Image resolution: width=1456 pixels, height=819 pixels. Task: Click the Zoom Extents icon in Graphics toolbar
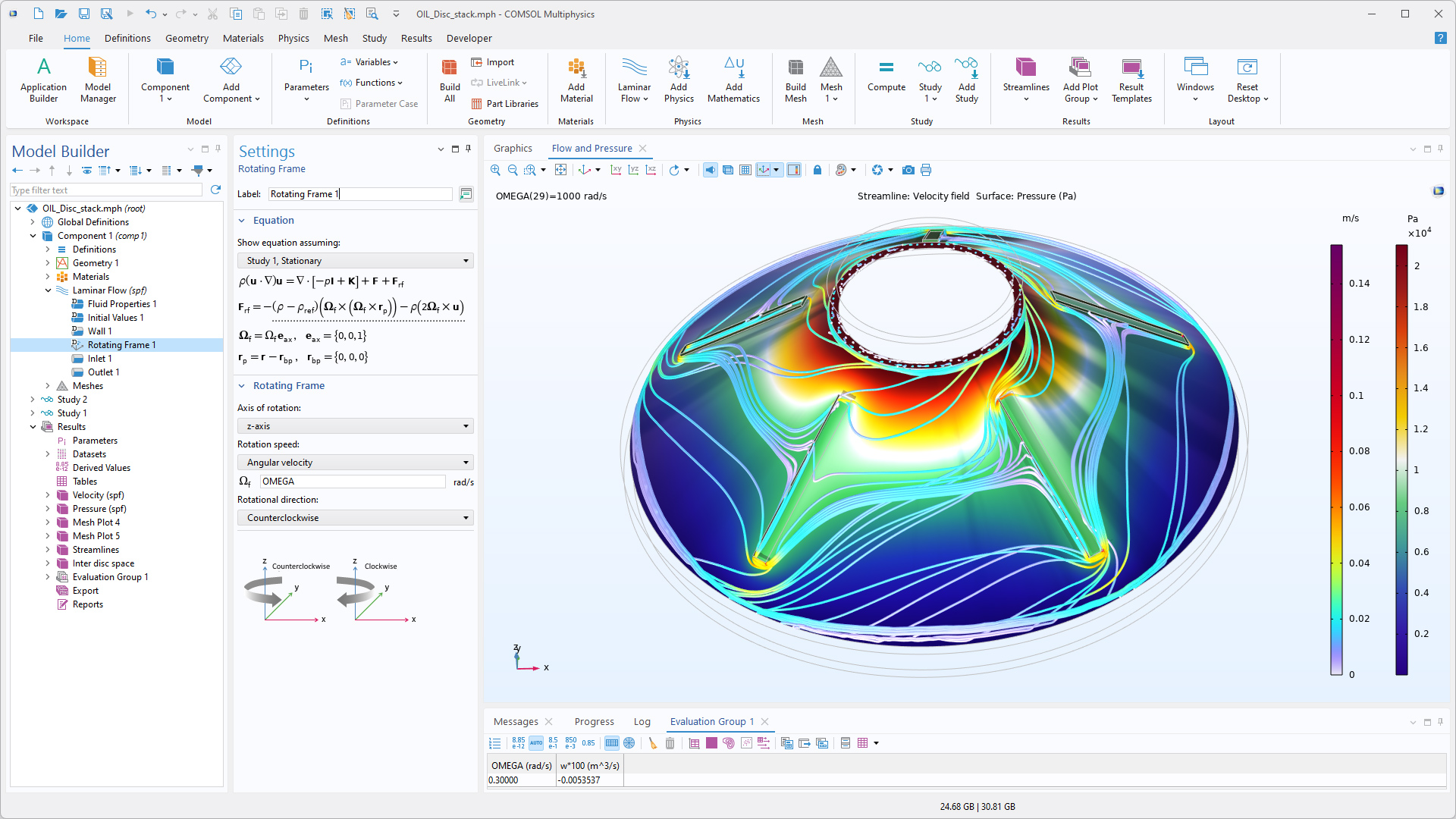[x=560, y=170]
